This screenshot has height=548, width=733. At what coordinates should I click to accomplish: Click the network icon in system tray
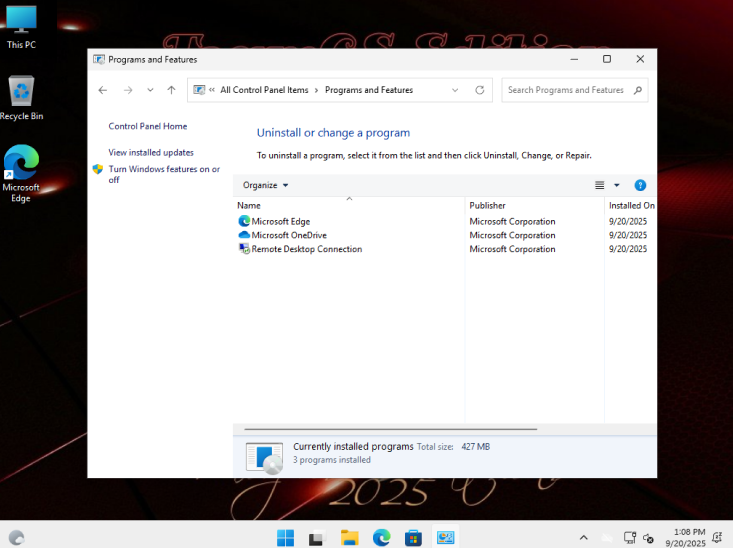pos(630,538)
